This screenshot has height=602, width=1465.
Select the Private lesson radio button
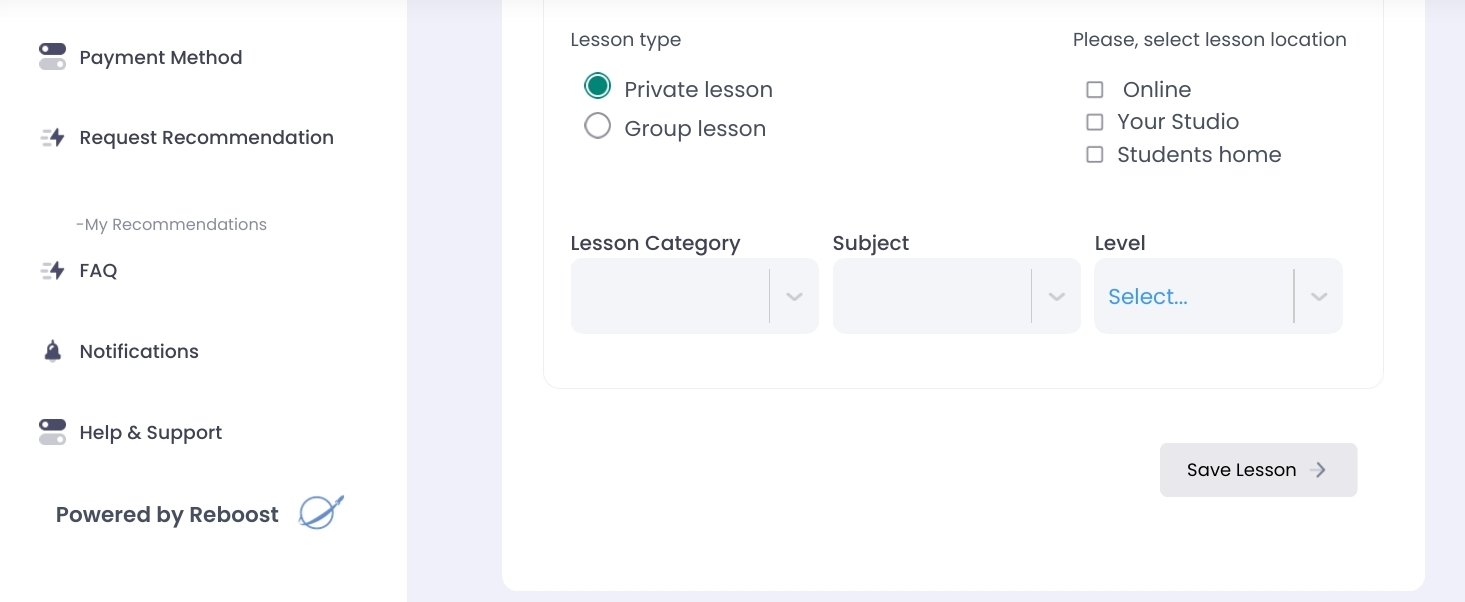pos(597,87)
